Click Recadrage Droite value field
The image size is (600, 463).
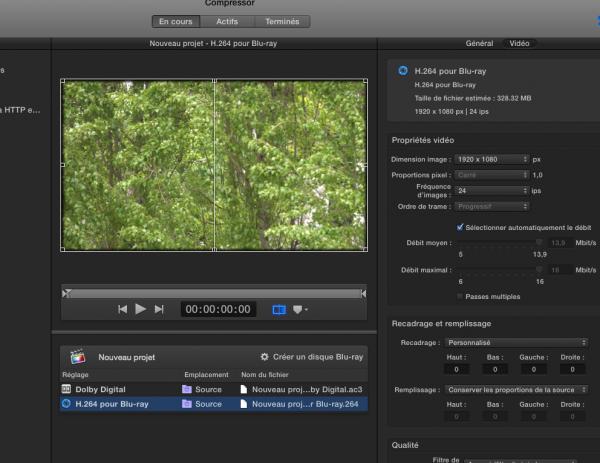(572, 369)
